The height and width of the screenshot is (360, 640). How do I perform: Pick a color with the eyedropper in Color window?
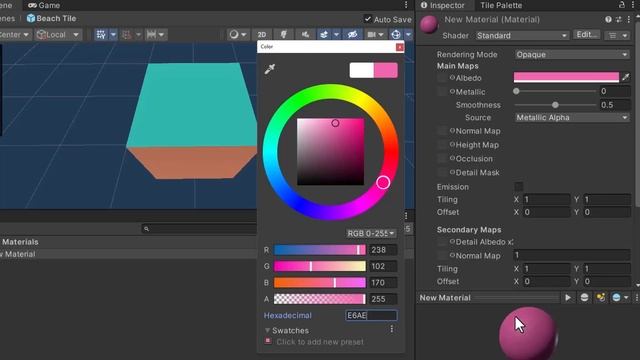(269, 69)
